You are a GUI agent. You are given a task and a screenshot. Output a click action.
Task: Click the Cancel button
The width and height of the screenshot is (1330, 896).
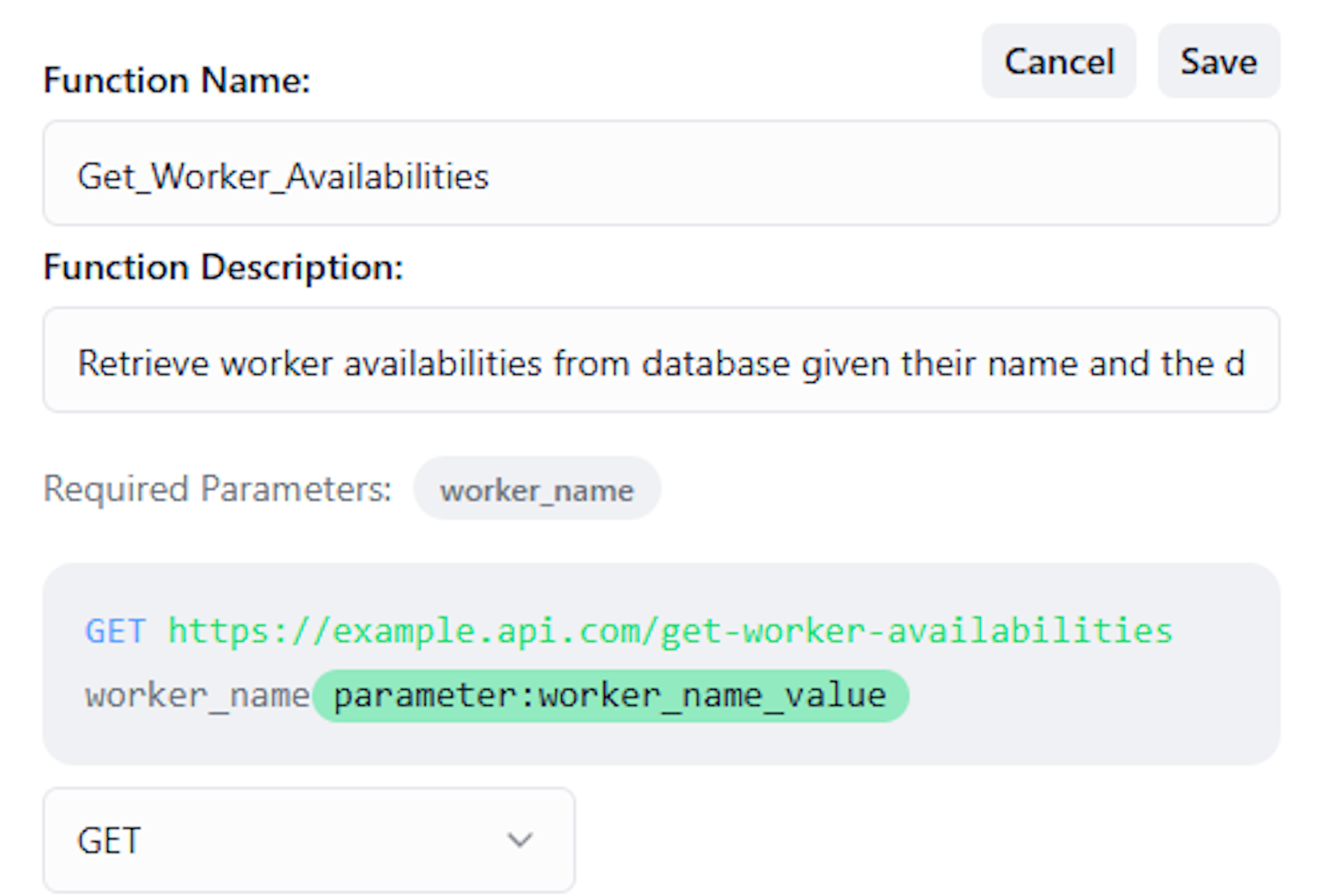tap(1058, 62)
